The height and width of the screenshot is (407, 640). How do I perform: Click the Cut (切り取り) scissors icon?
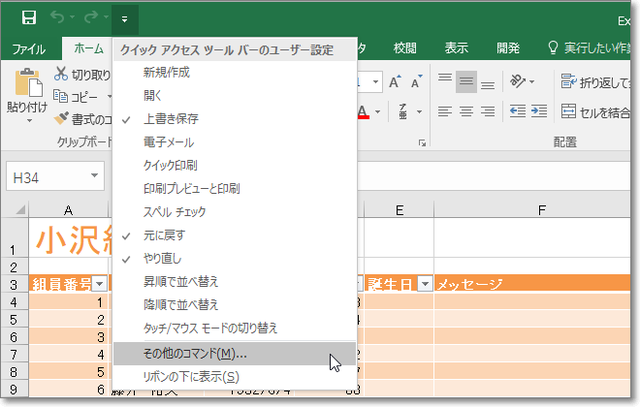pos(62,74)
